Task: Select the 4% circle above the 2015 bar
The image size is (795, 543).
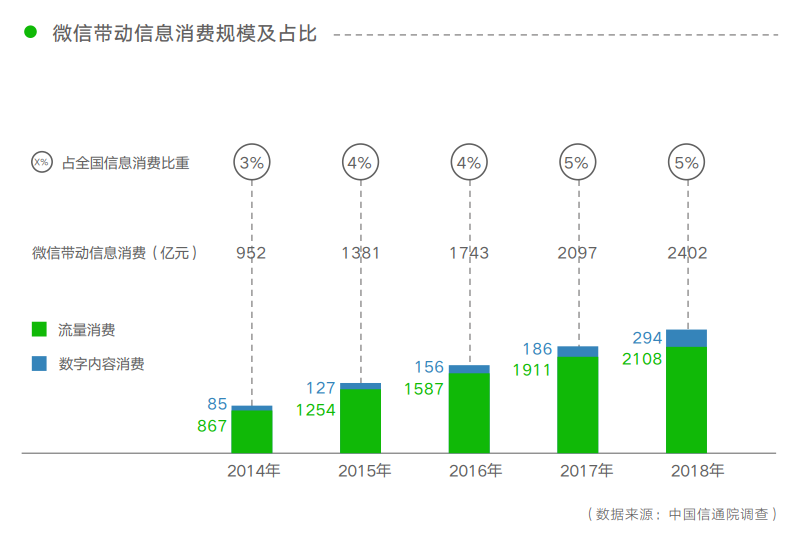Action: 360,163
